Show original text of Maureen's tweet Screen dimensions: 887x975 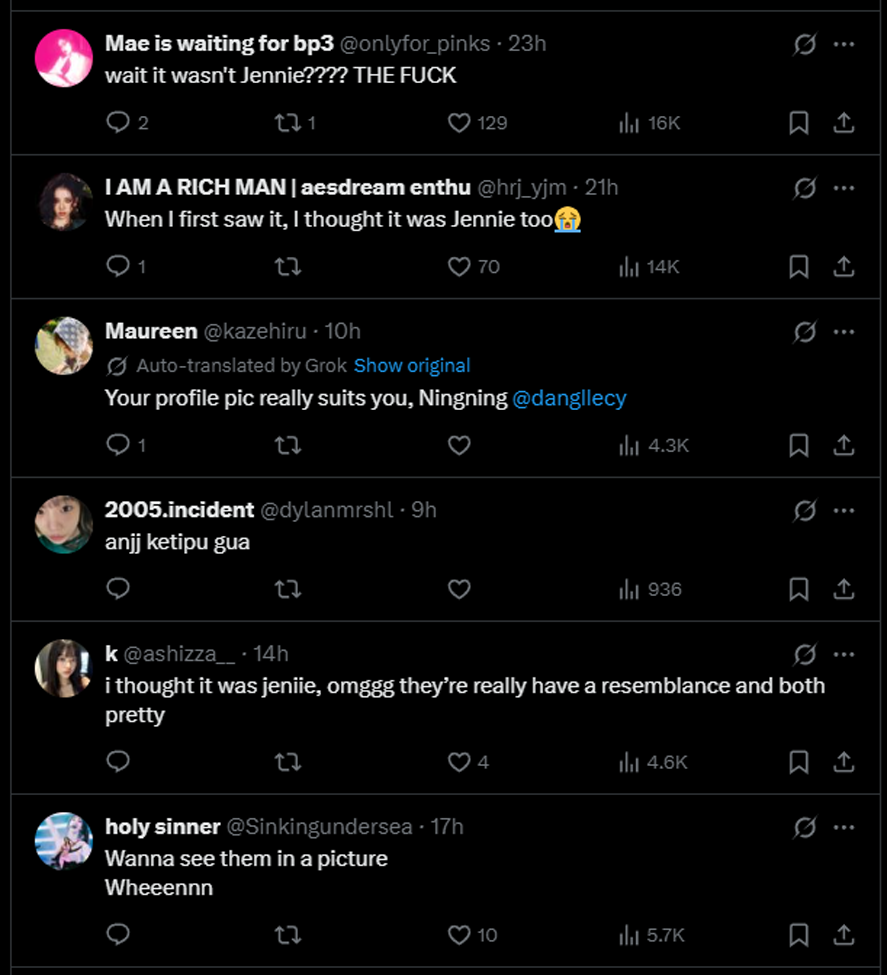pos(412,366)
